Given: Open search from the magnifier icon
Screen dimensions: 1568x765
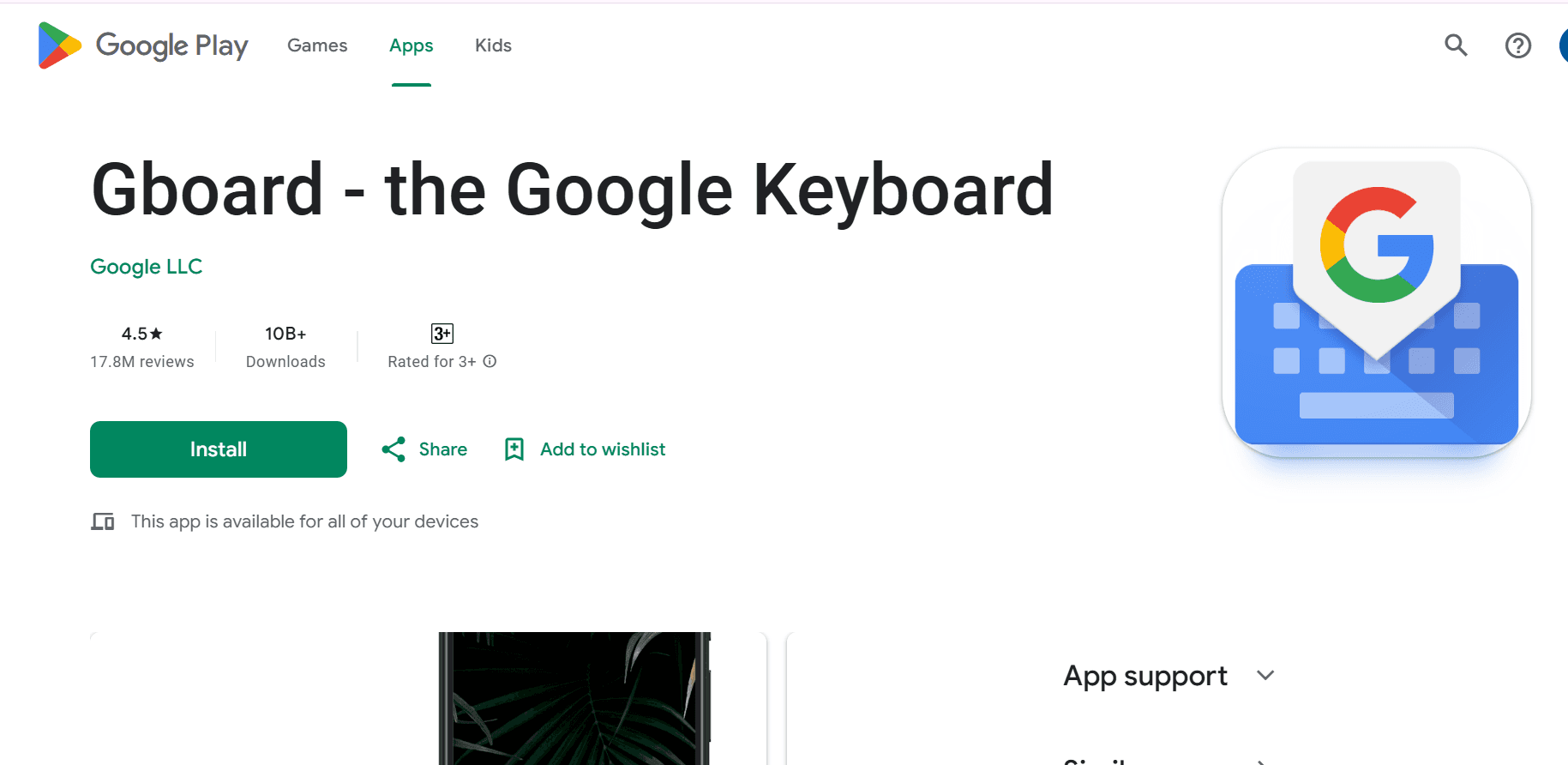Looking at the screenshot, I should (1456, 45).
